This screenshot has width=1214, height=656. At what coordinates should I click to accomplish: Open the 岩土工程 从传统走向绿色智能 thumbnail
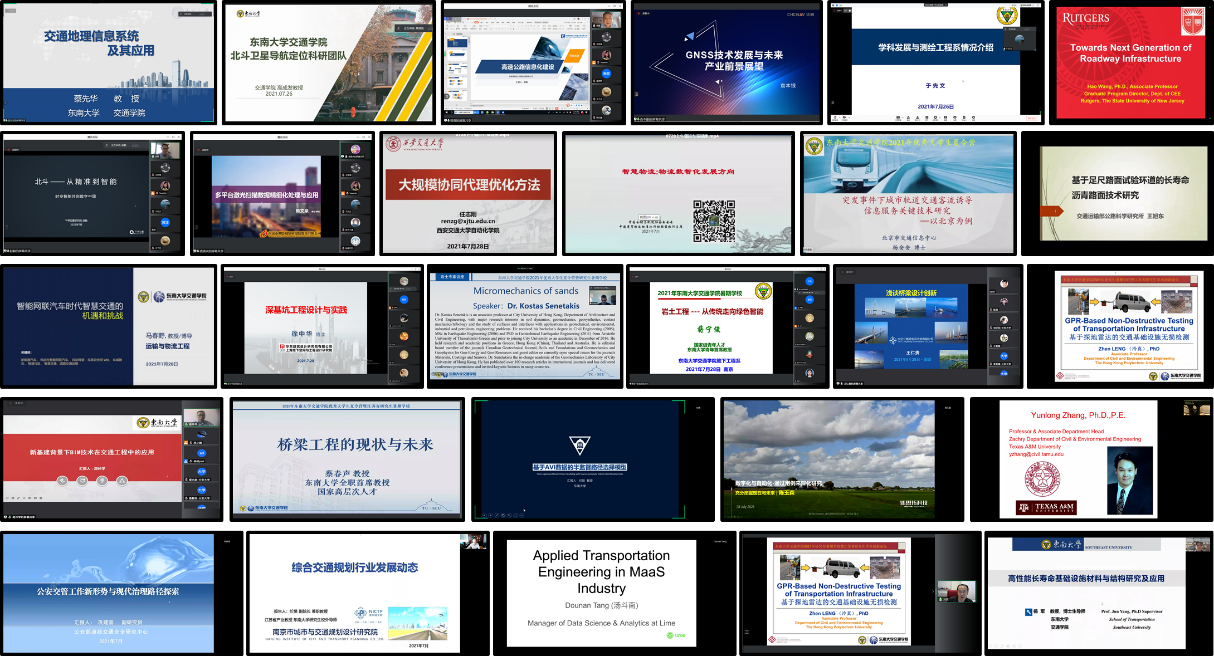point(727,327)
